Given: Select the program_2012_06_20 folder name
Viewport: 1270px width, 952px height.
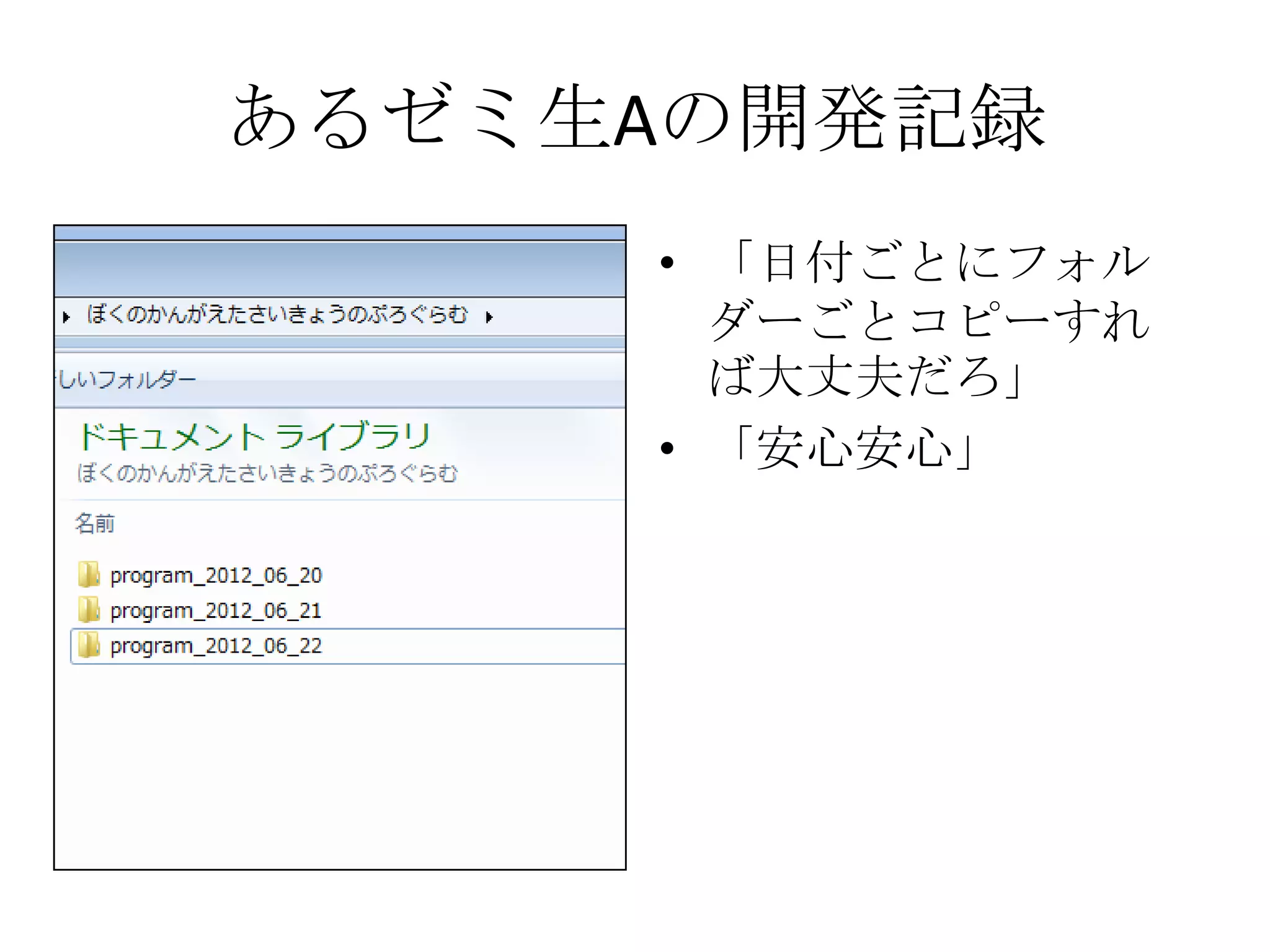Looking at the screenshot, I should coord(216,575).
